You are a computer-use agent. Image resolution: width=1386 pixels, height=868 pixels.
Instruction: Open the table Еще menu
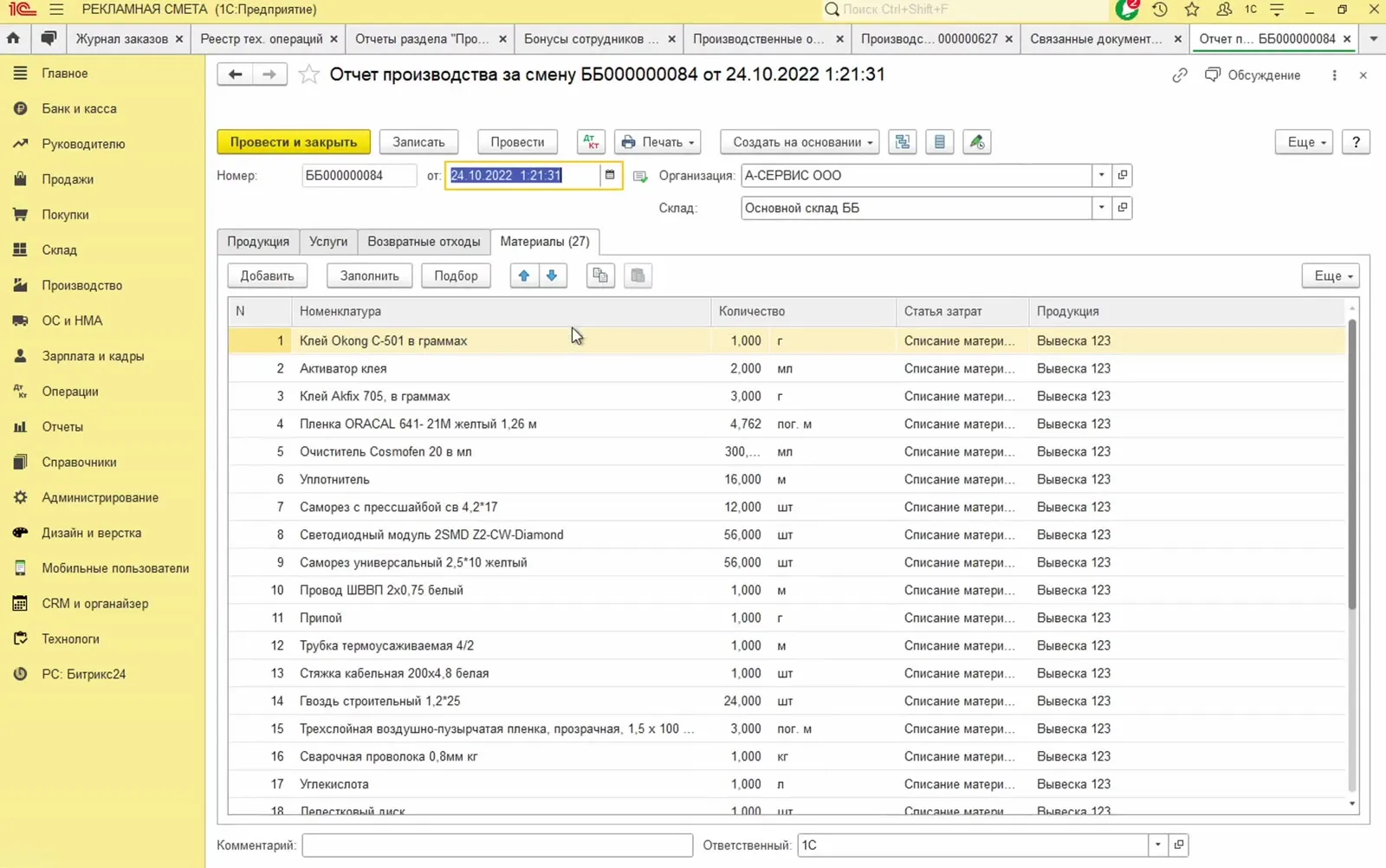1331,275
